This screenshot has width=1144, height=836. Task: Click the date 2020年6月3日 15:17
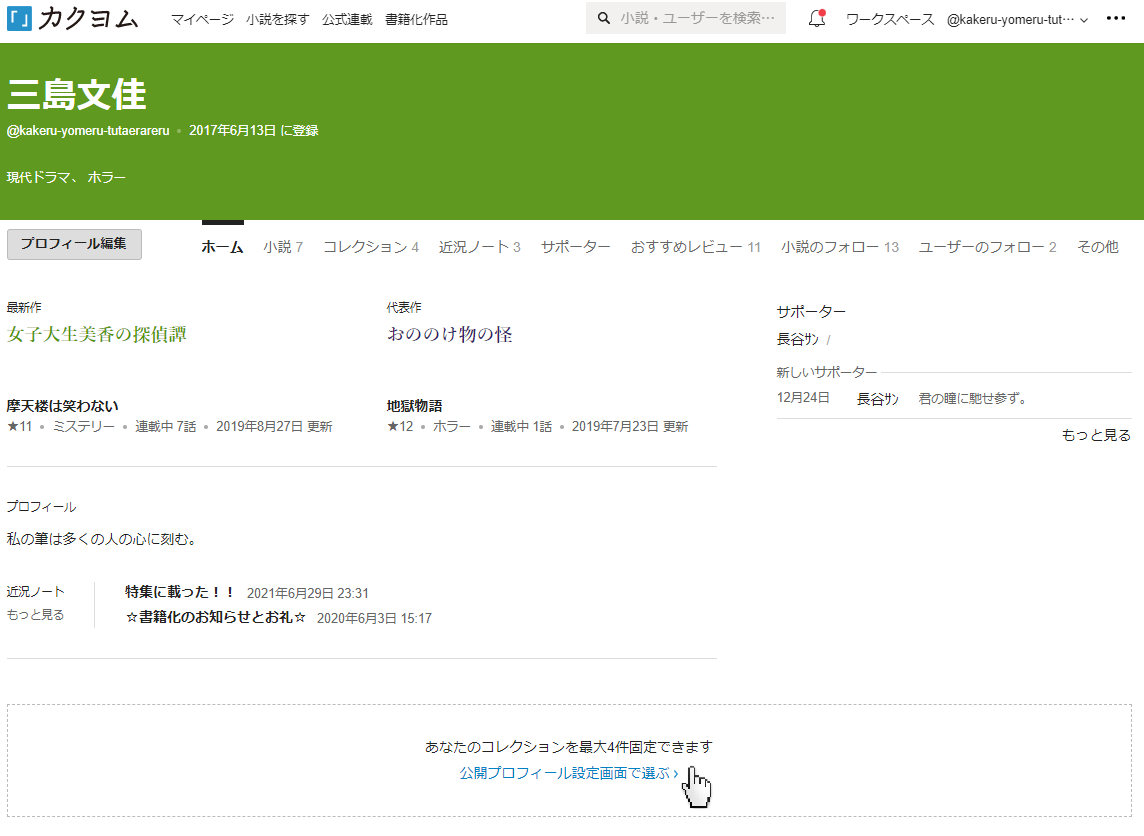(374, 618)
